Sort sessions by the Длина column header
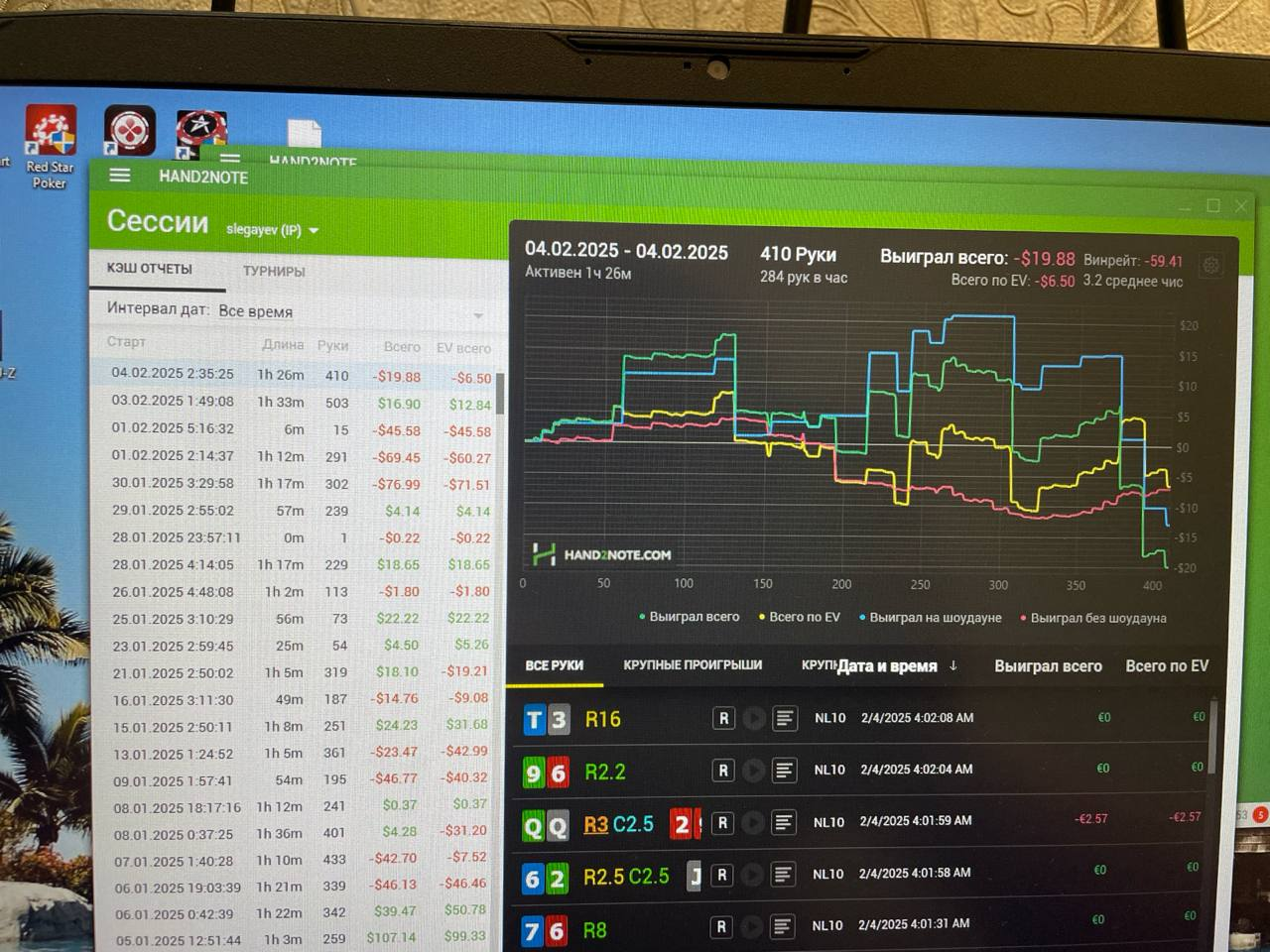The height and width of the screenshot is (952, 1270). 283,344
